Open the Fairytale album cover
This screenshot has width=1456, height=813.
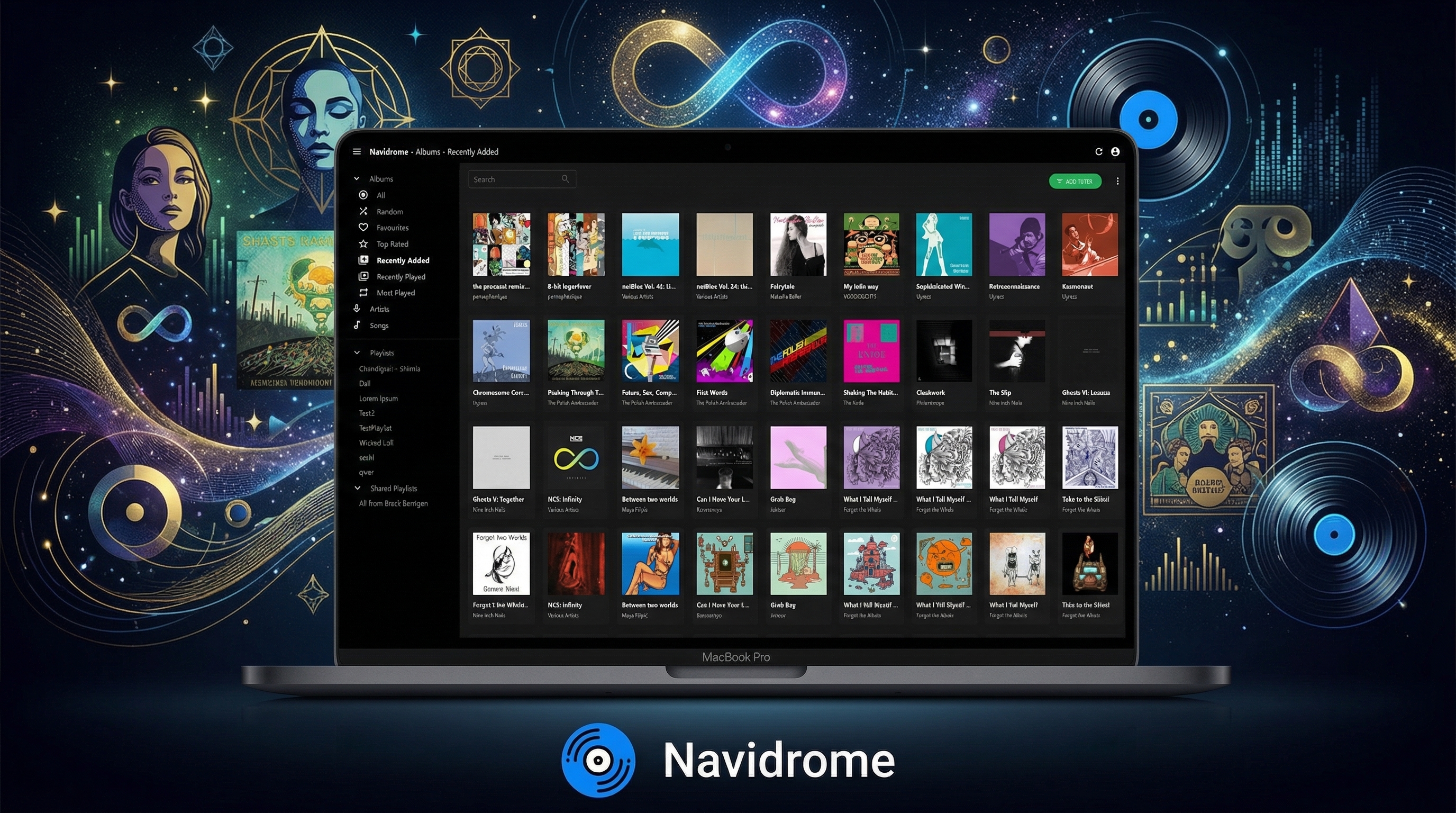798,244
